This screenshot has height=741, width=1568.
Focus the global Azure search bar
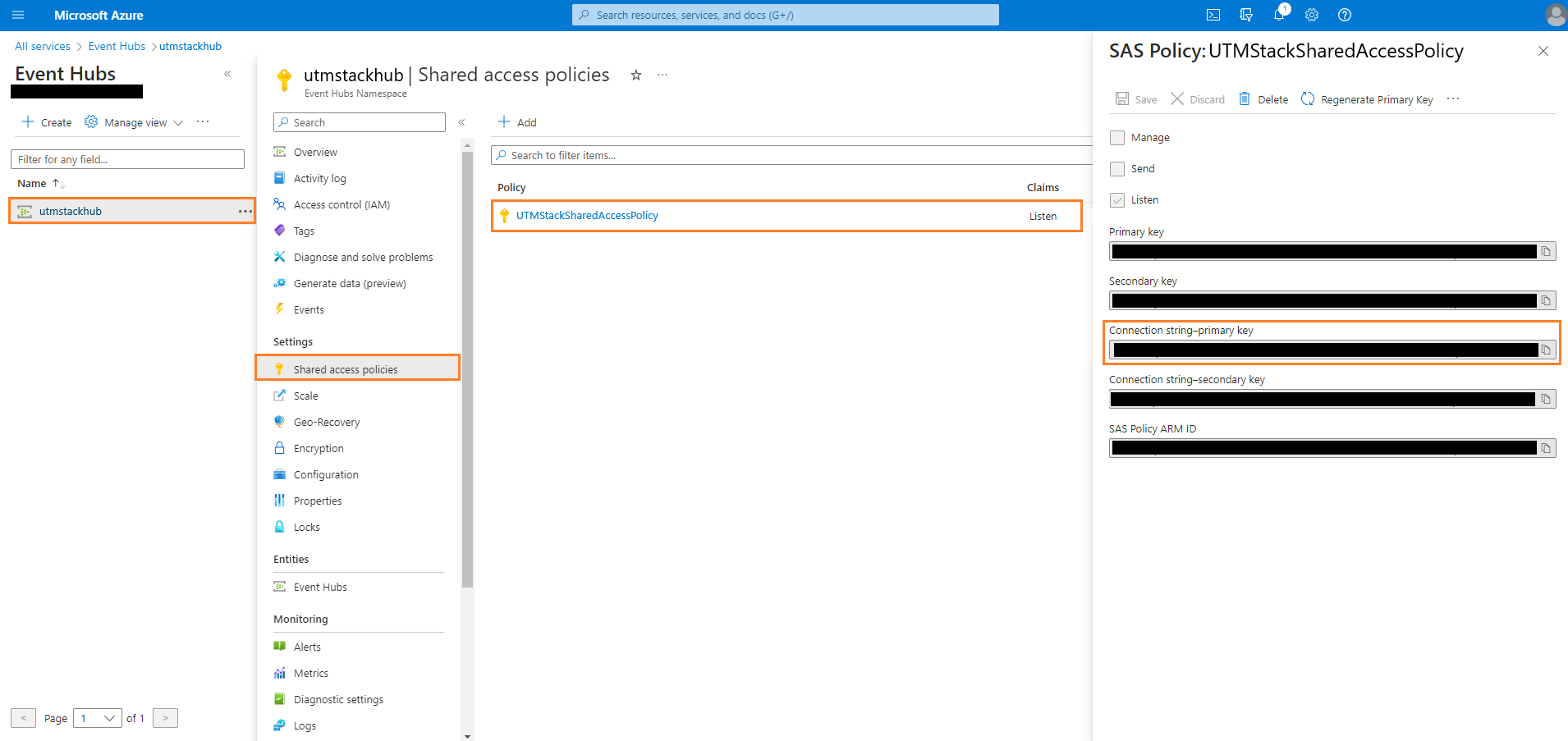point(786,15)
